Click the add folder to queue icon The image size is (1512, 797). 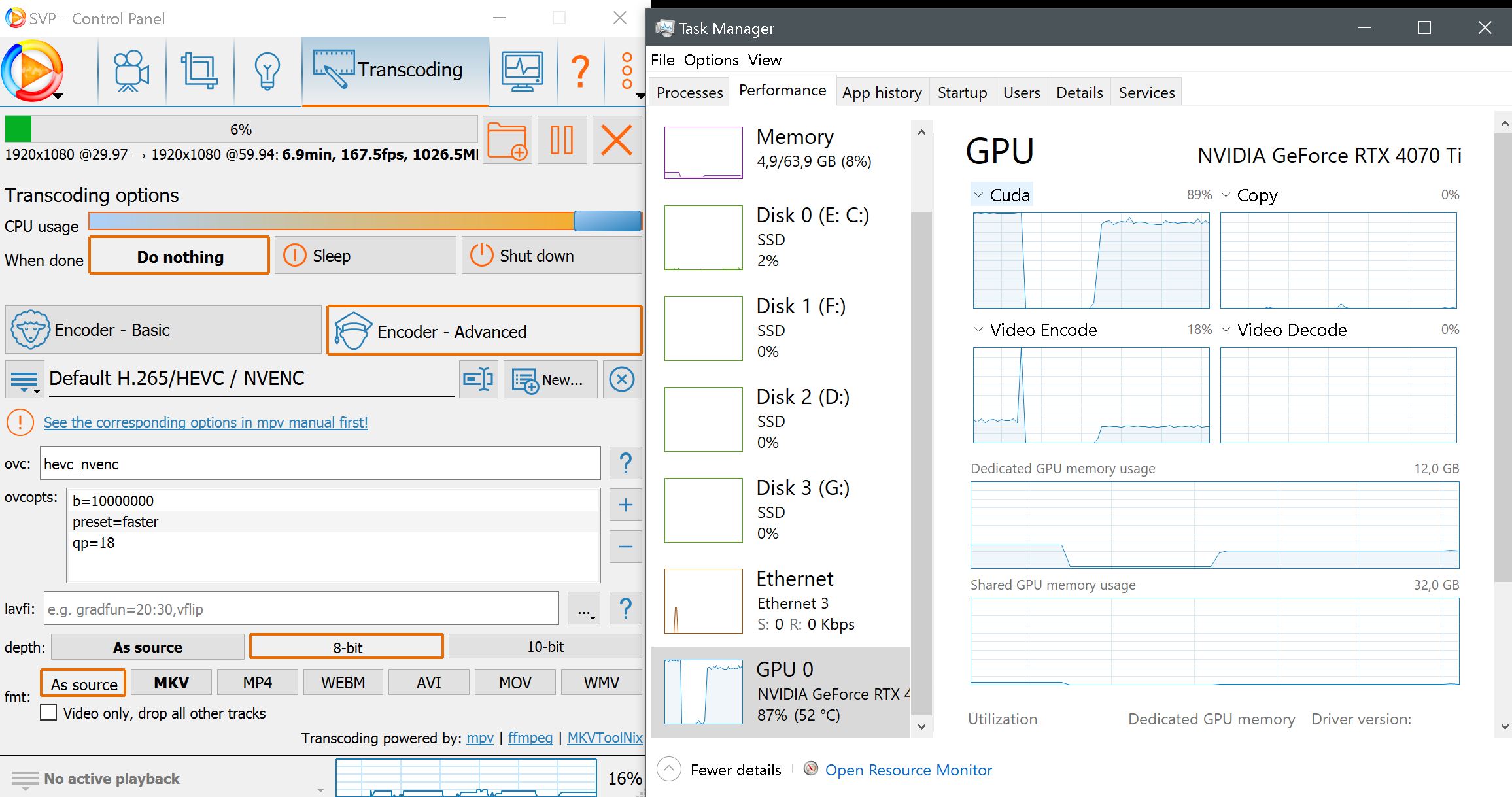pyautogui.click(x=507, y=140)
